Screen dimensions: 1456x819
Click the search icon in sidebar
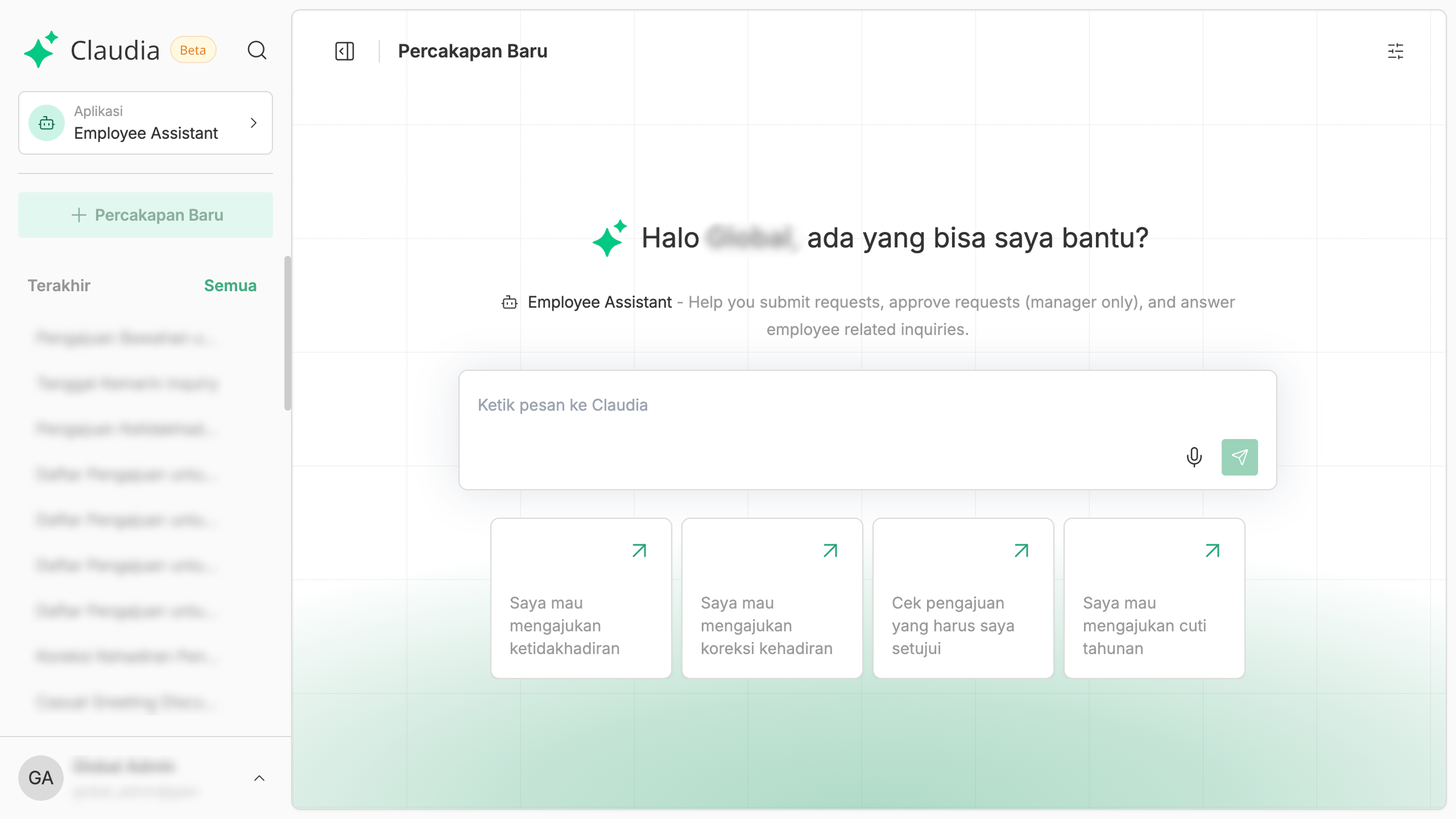tap(257, 50)
